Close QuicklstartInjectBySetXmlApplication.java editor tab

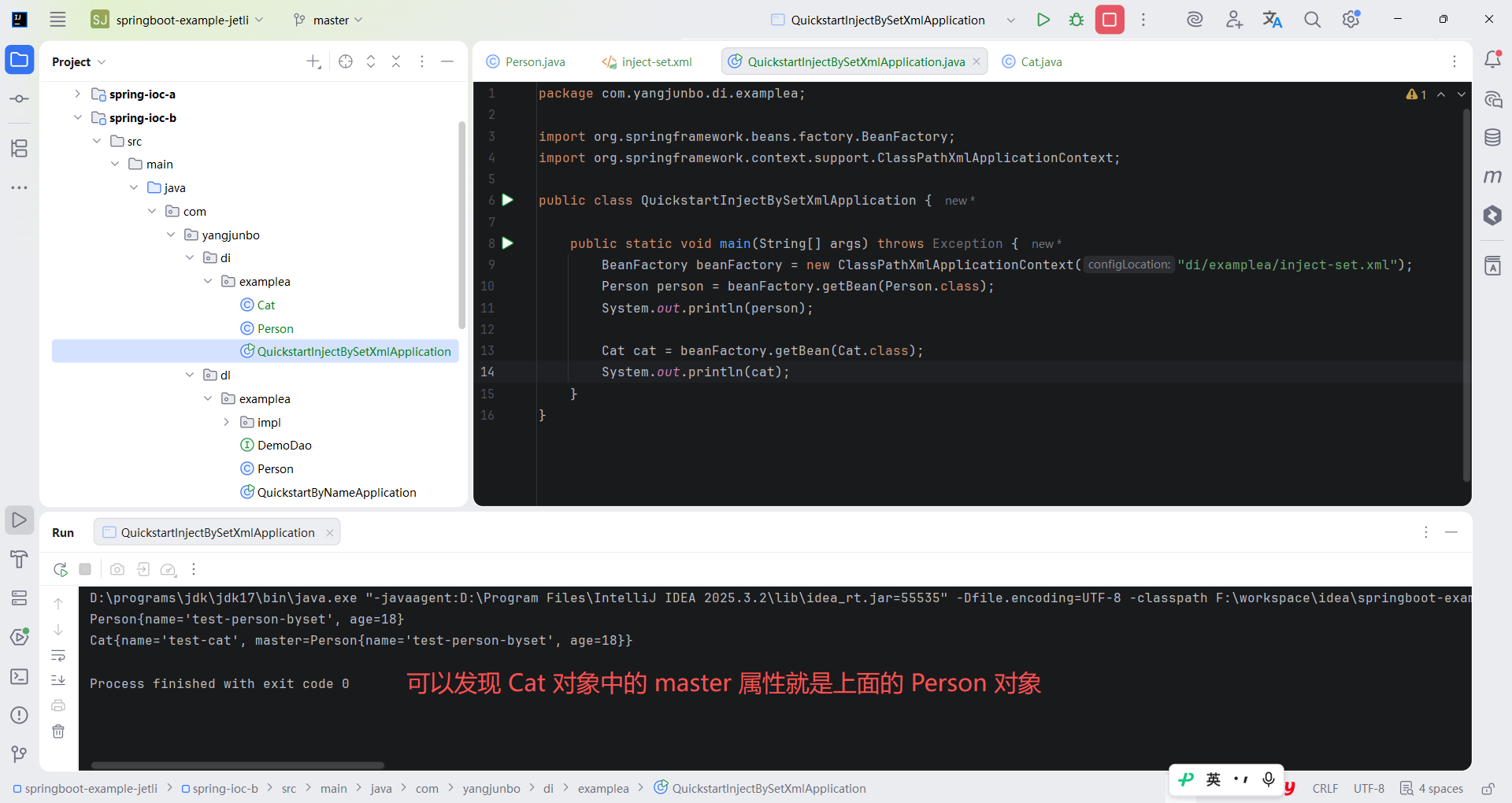click(x=976, y=61)
